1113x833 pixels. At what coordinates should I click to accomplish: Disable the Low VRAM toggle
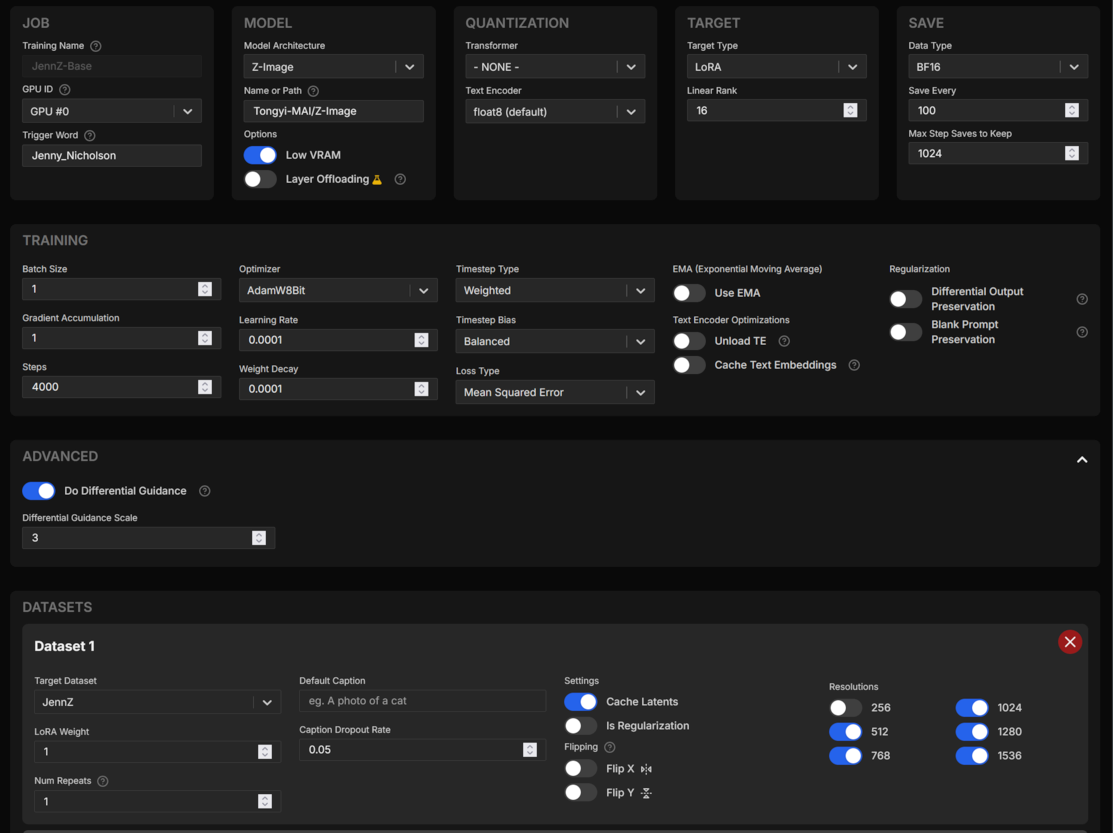[x=260, y=155]
